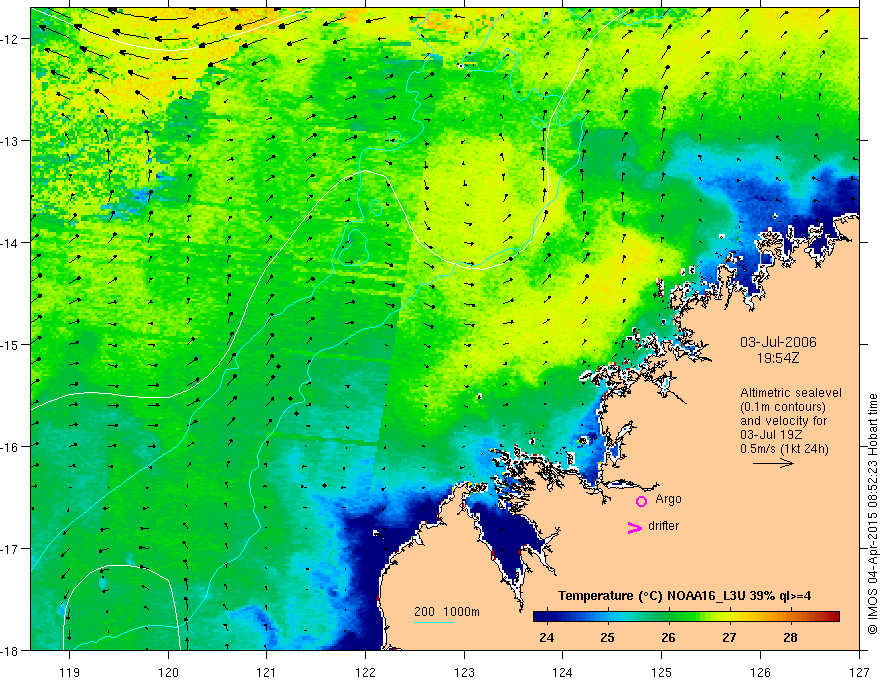This screenshot has height=680, width=880.
Task: Click the cyan 200/1000m depth contour legend line
Action: click(x=434, y=622)
